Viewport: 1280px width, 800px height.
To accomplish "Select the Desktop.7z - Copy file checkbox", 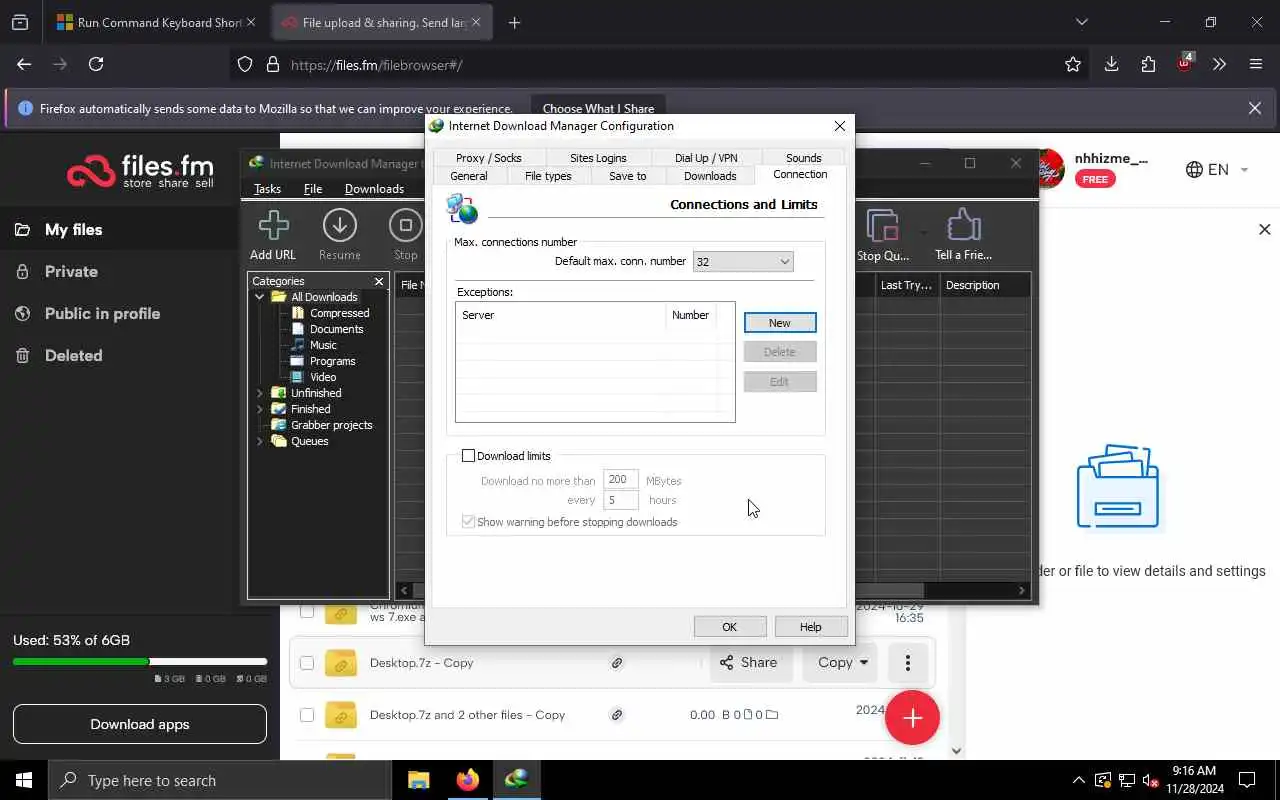I will coord(307,663).
